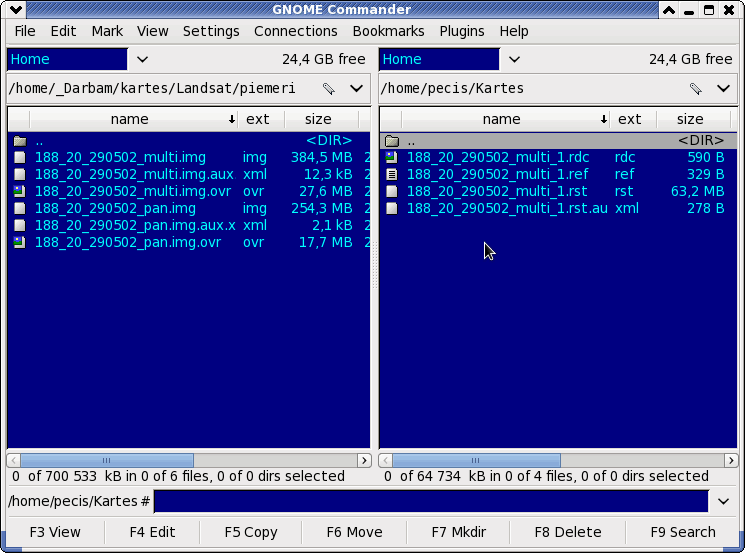Click the F6 Move button
The width and height of the screenshot is (745, 553).
pyautogui.click(x=354, y=532)
